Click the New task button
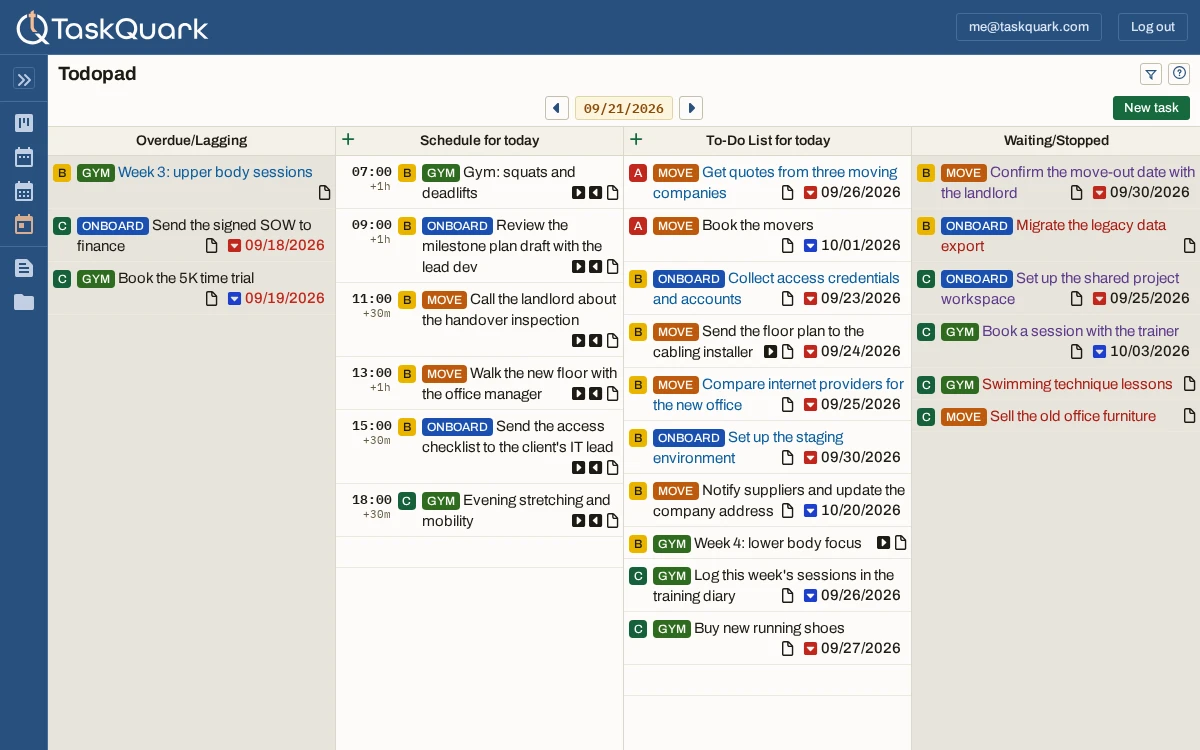Screen dimensions: 1200x750 [x=1151, y=108]
